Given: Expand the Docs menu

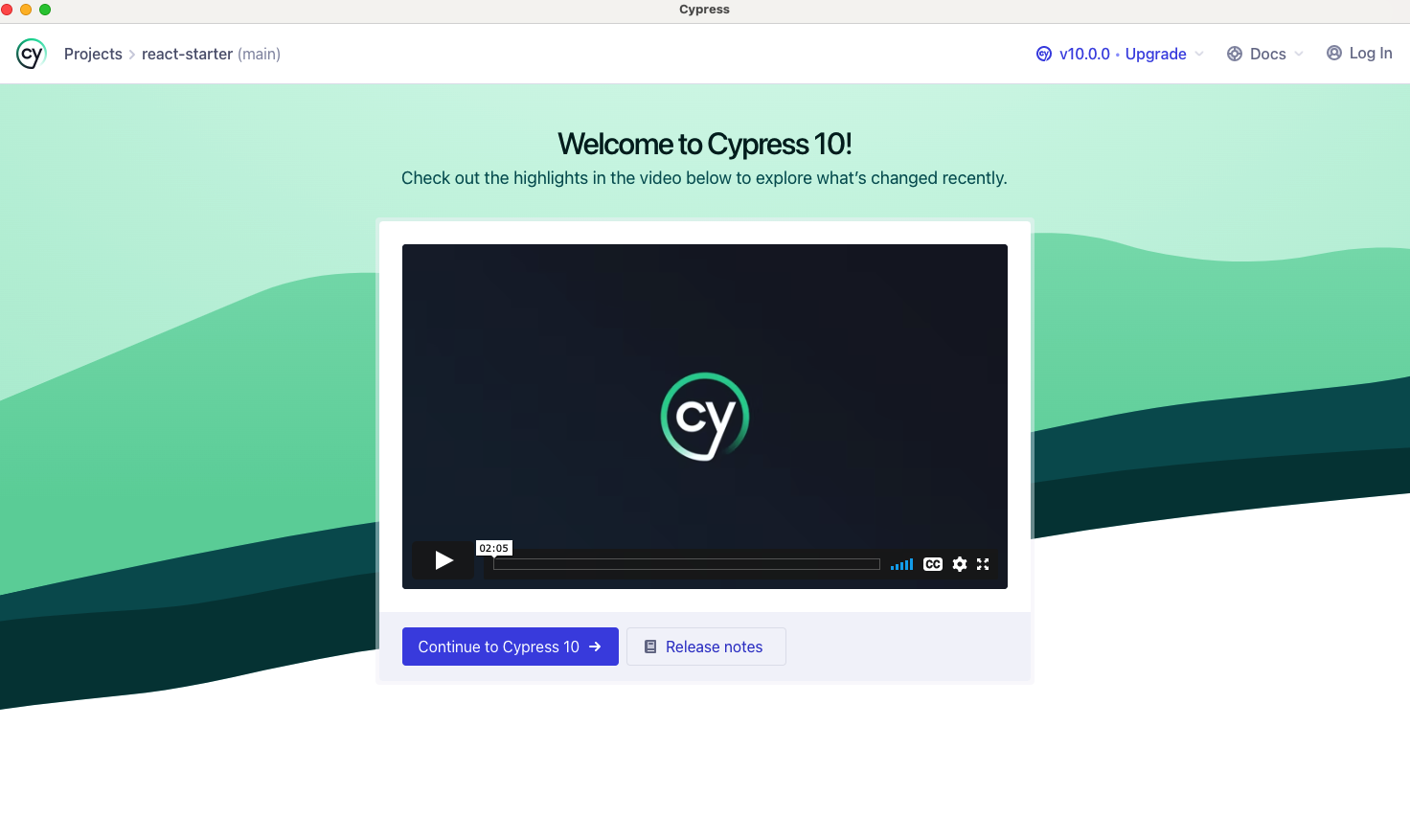Looking at the screenshot, I should tap(1265, 54).
